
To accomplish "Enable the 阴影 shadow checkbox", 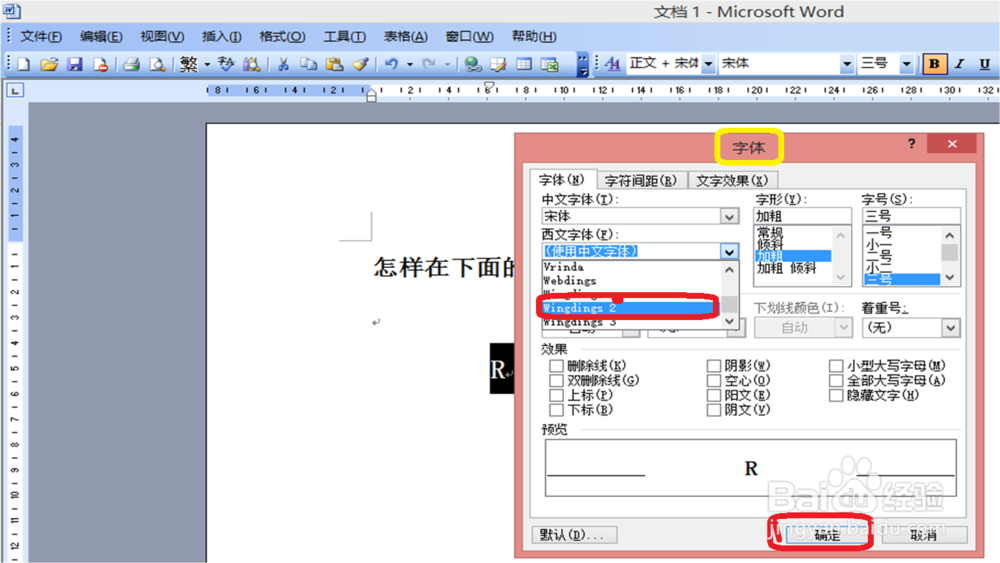I will tap(714, 366).
